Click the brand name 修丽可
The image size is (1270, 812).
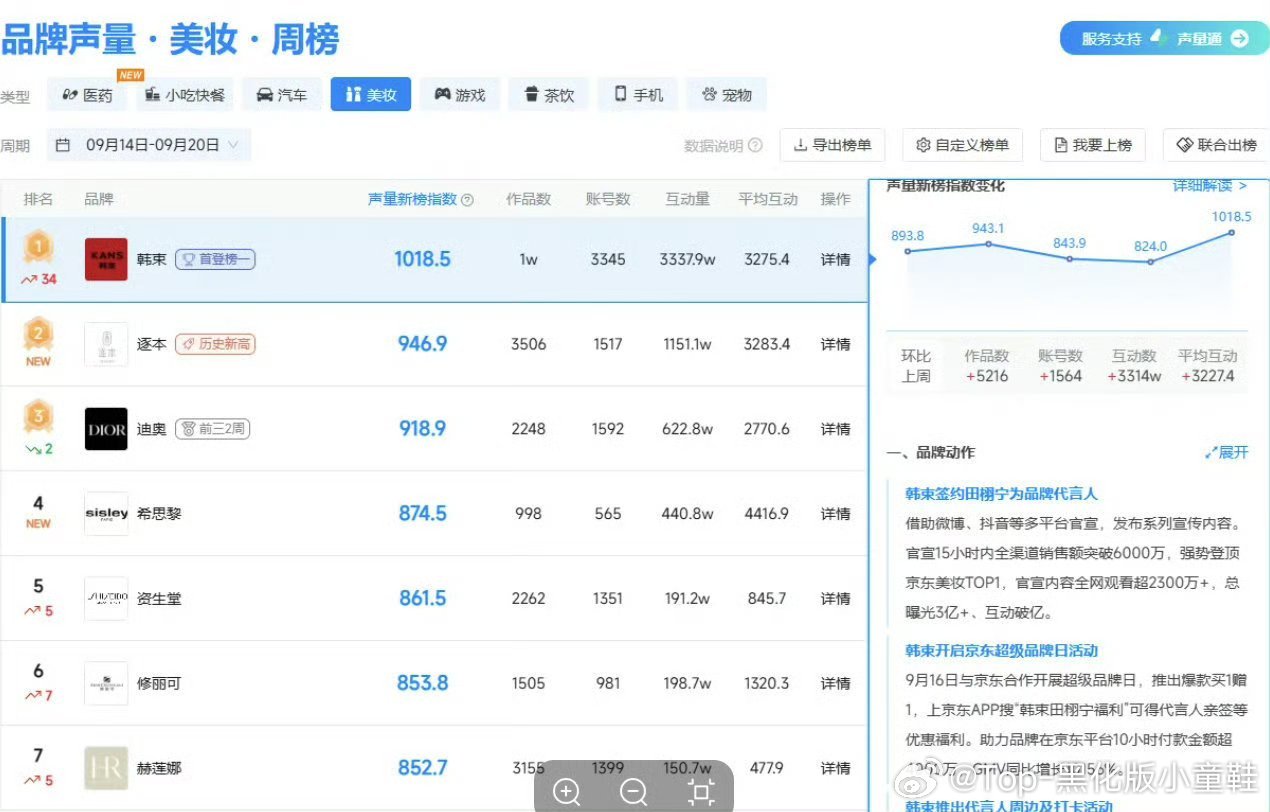coord(159,684)
